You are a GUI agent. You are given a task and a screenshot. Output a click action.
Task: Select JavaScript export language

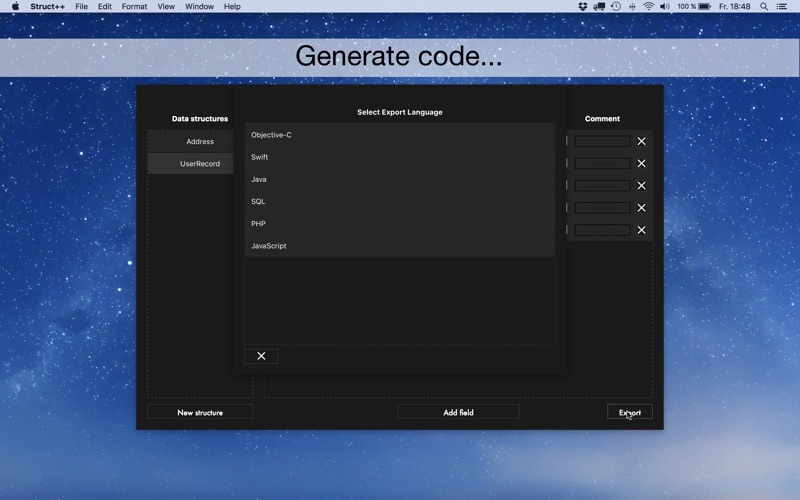click(x=399, y=246)
